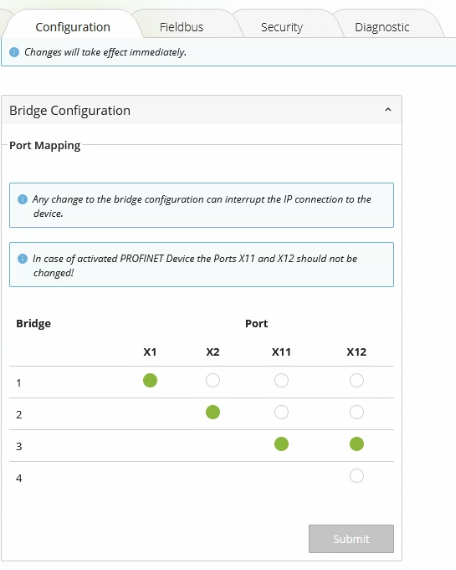Assign port X12 to Bridge 2
This screenshot has width=456, height=570.
[357, 412]
